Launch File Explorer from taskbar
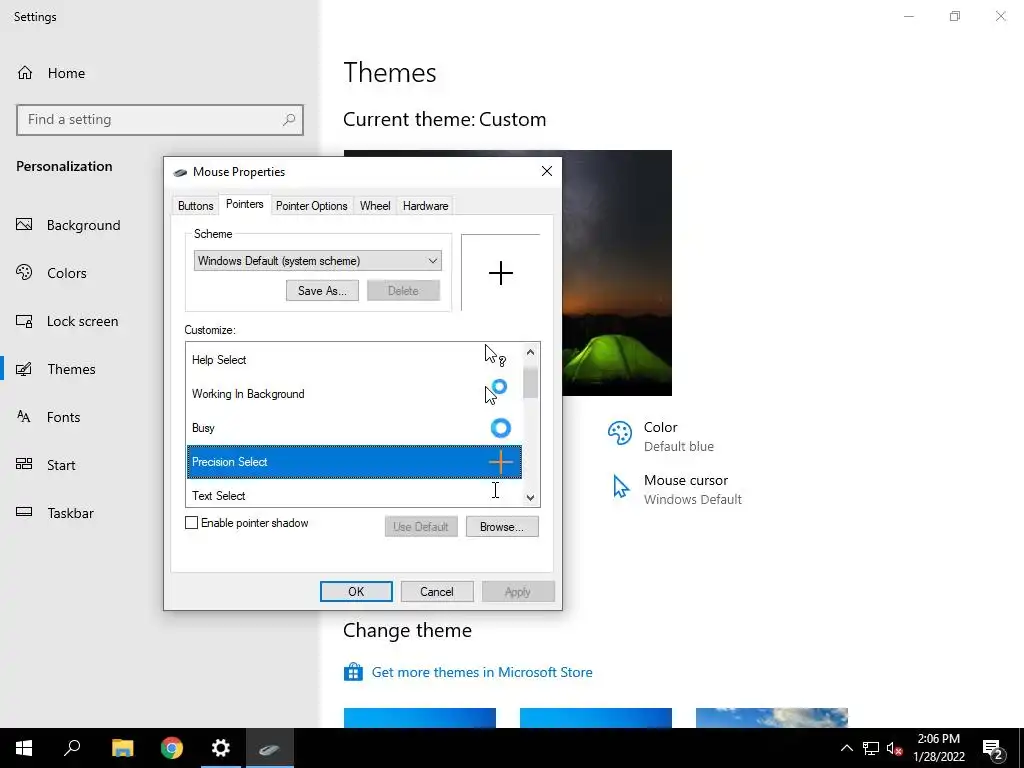Image resolution: width=1024 pixels, height=768 pixels. pos(122,748)
